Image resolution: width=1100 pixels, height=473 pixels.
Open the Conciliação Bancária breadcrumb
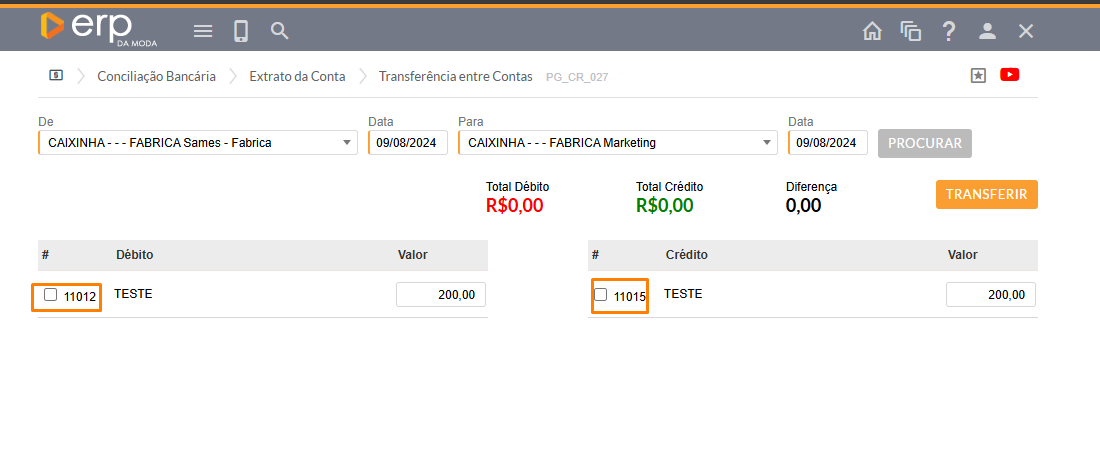pos(156,76)
